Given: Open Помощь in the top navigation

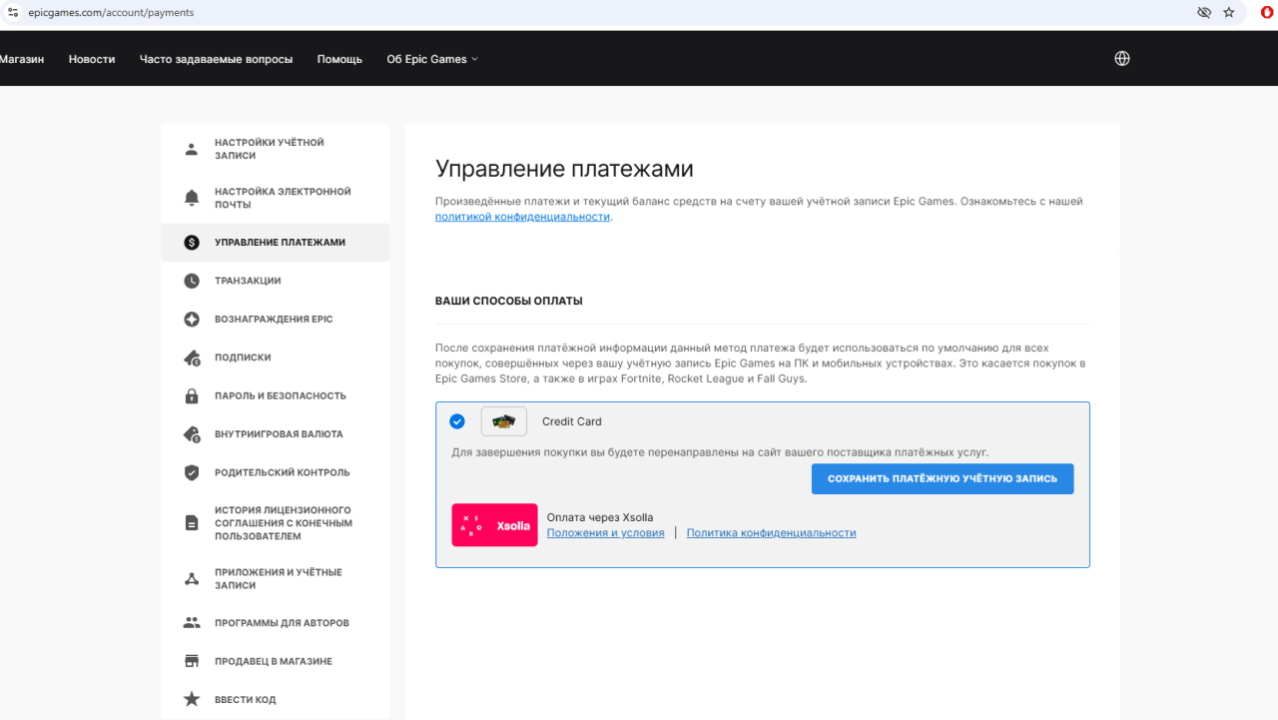Looking at the screenshot, I should point(340,59).
